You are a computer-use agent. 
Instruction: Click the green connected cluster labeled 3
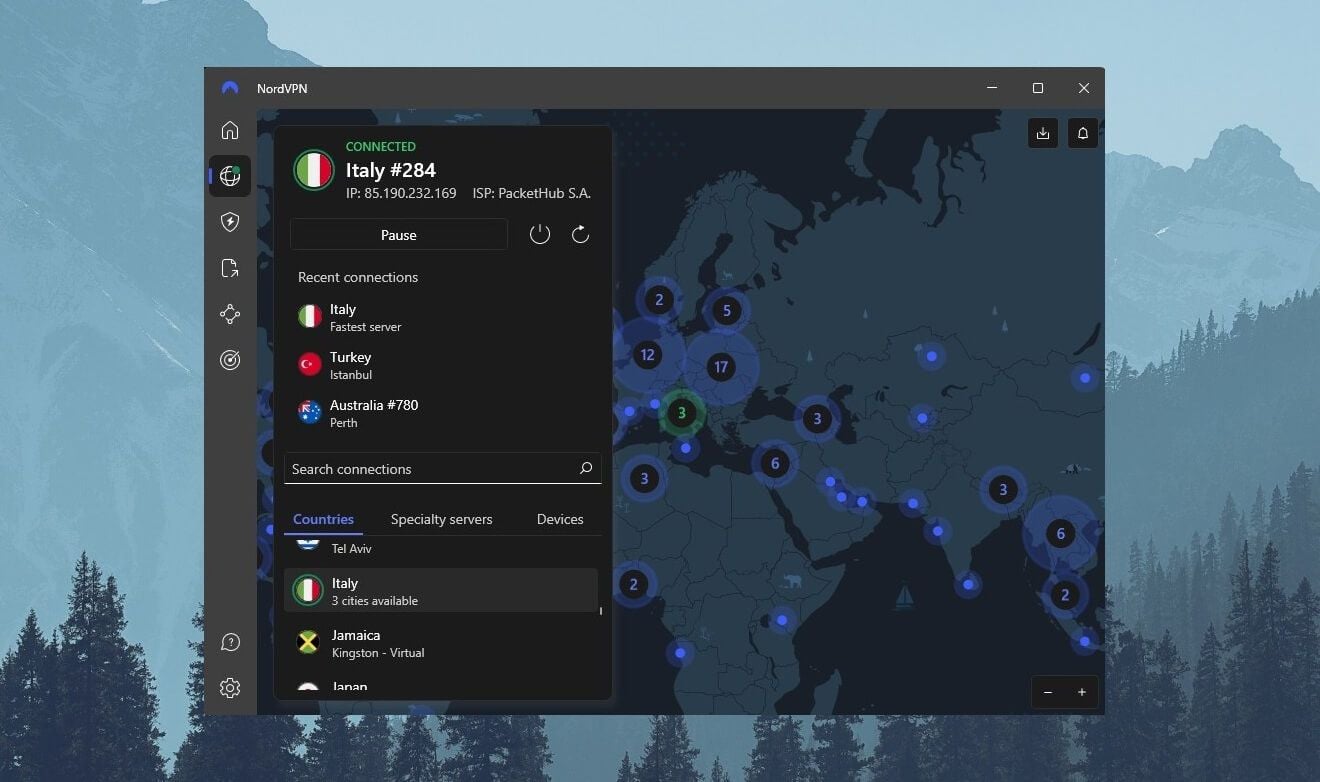(x=682, y=412)
